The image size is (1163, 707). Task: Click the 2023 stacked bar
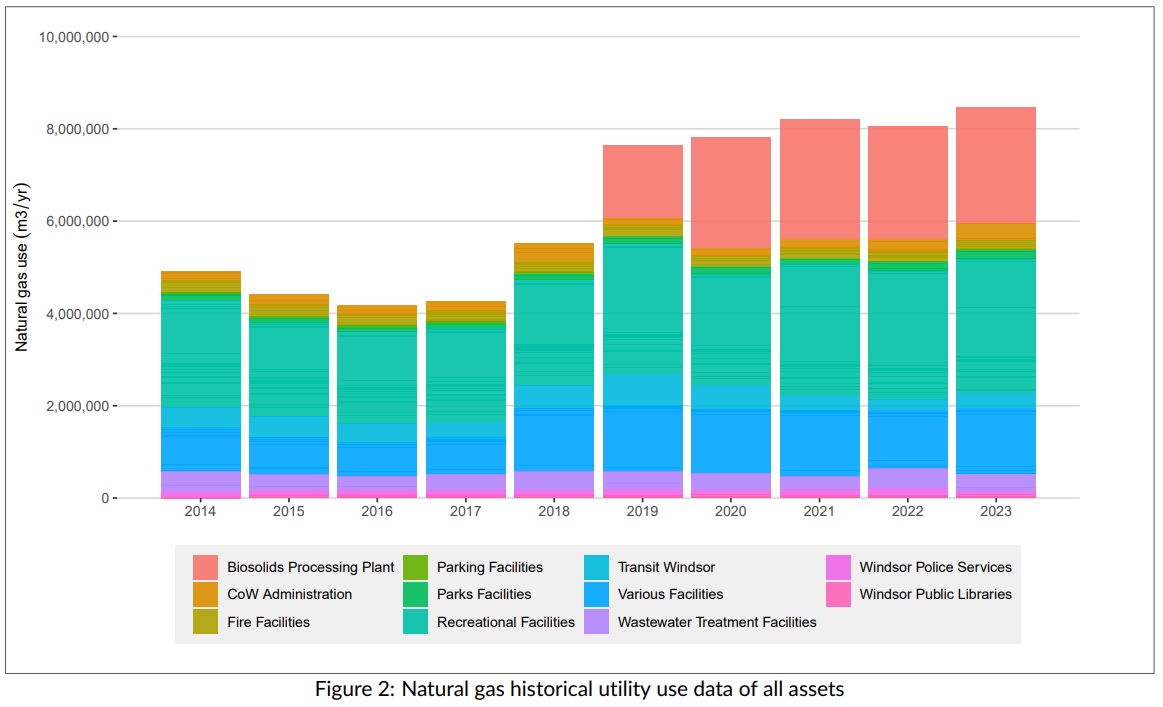[996, 300]
